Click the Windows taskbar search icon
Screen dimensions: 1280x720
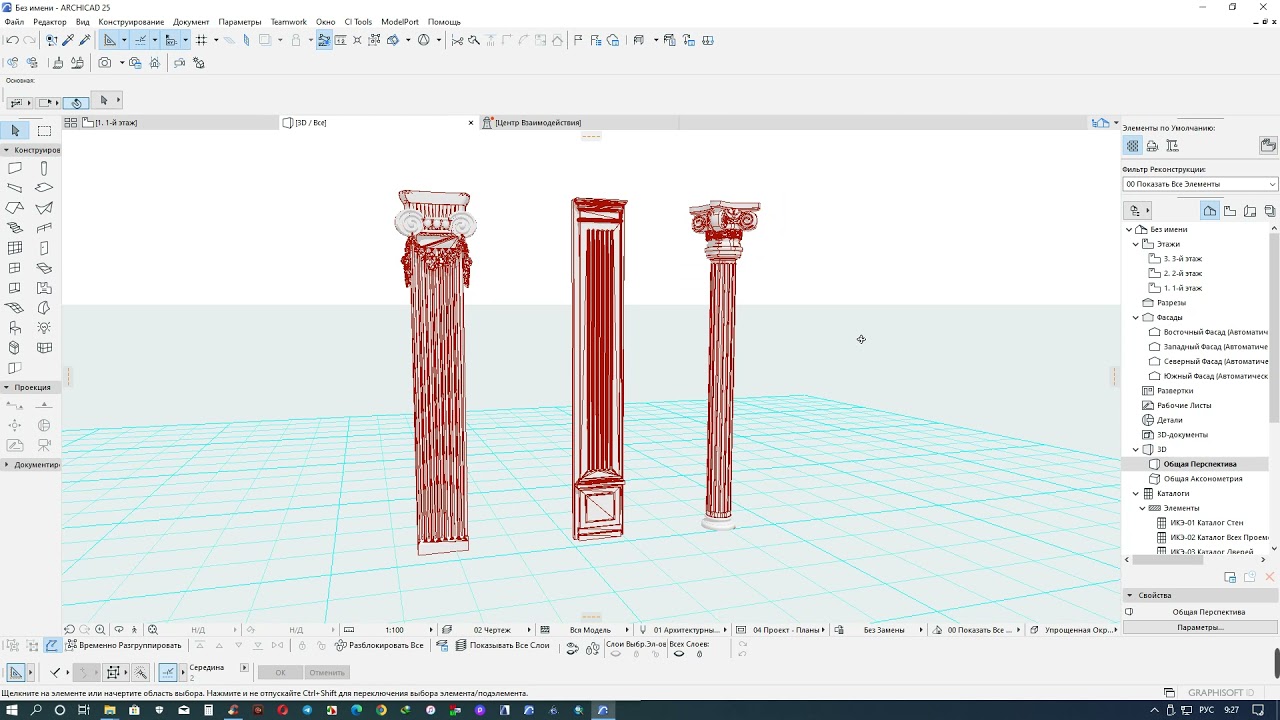pos(36,710)
